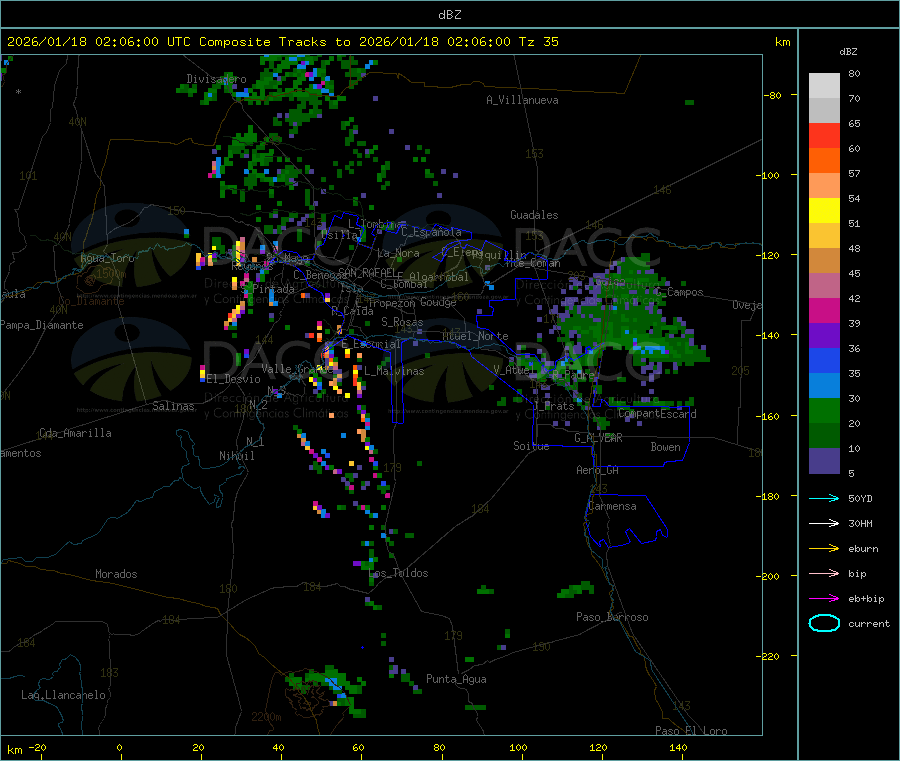Click the '-160' tick on right axis
The height and width of the screenshot is (761, 900).
[768, 416]
